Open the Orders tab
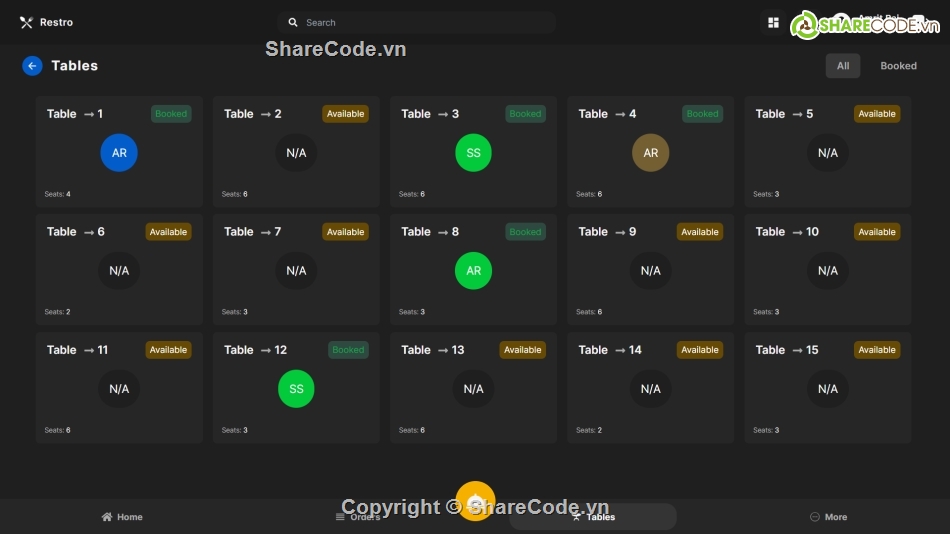Image resolution: width=950 pixels, height=534 pixels. click(357, 517)
